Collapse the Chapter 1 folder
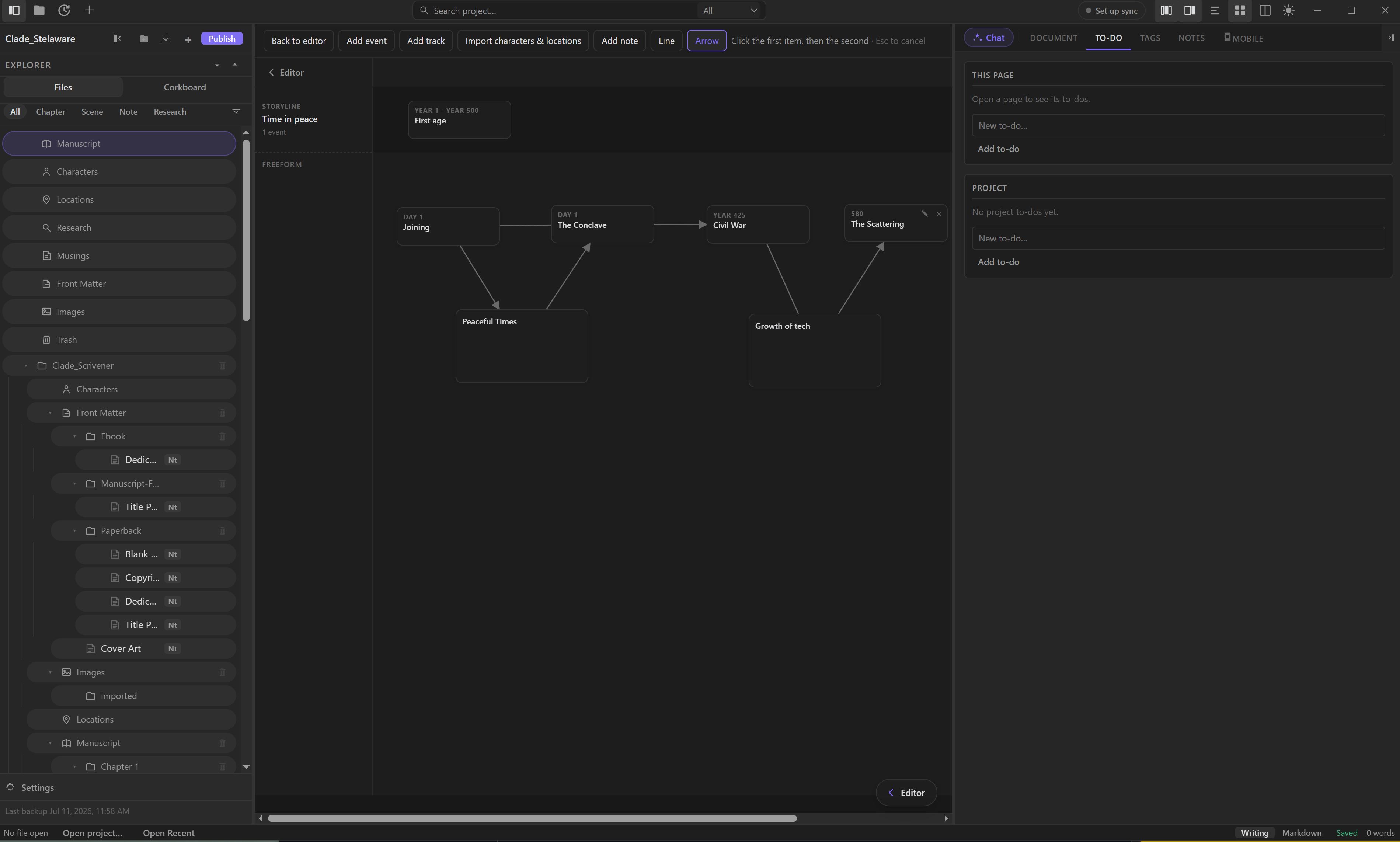Viewport: 1400px width, 842px height. pos(74,766)
